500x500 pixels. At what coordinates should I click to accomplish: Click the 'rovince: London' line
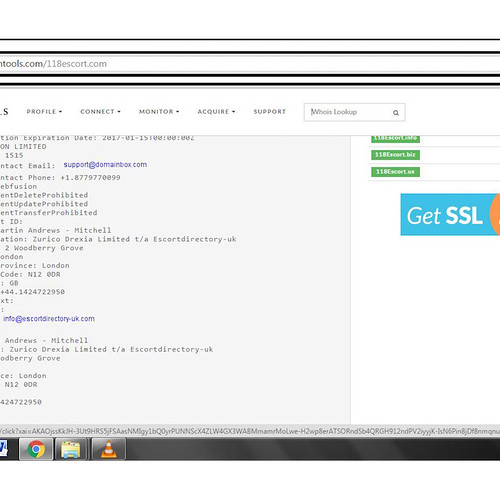(35, 266)
